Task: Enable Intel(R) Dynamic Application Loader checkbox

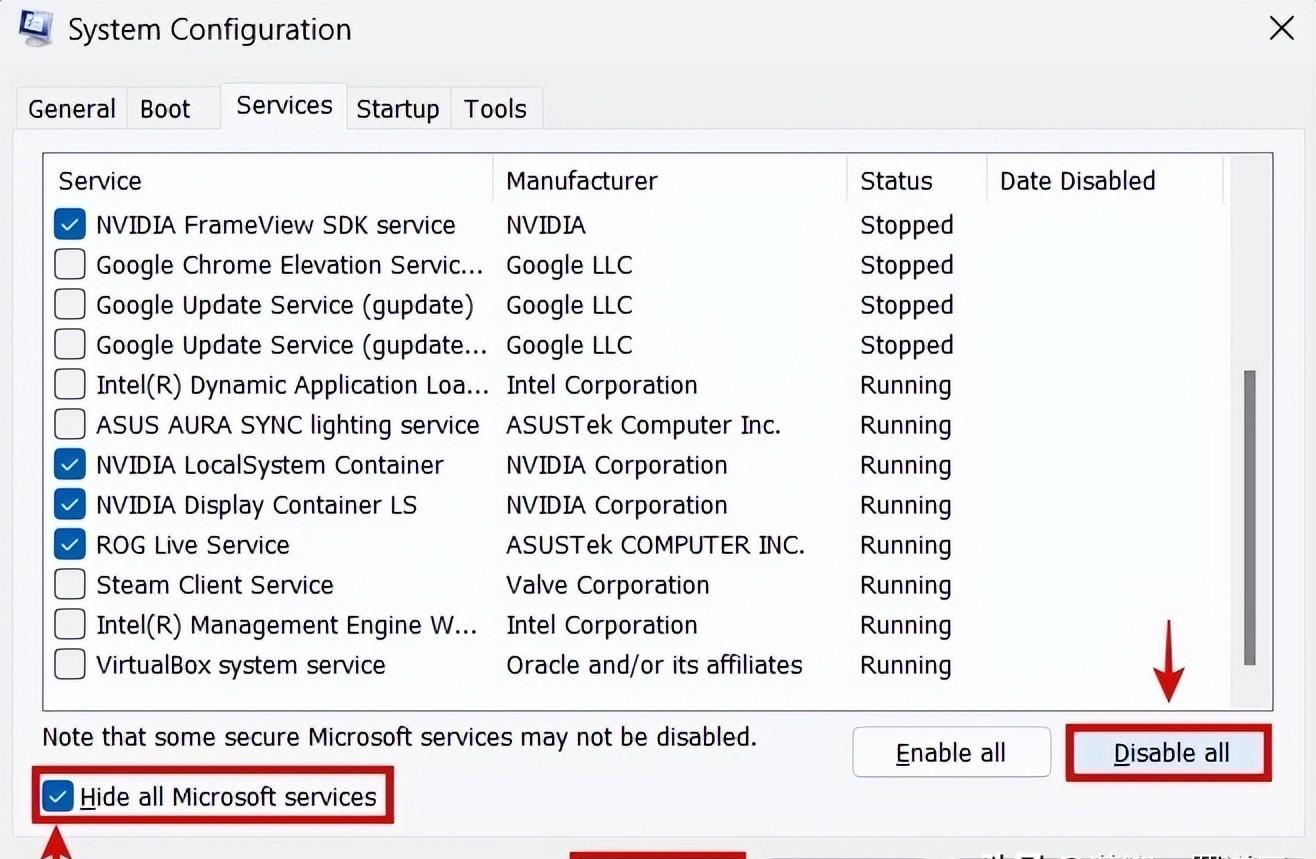Action: (x=69, y=385)
